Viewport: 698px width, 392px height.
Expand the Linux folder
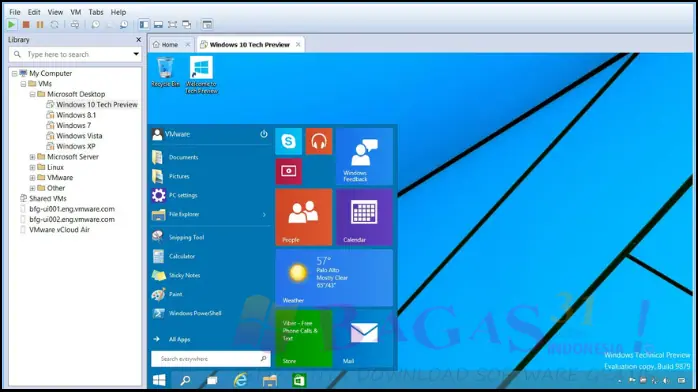pos(32,167)
